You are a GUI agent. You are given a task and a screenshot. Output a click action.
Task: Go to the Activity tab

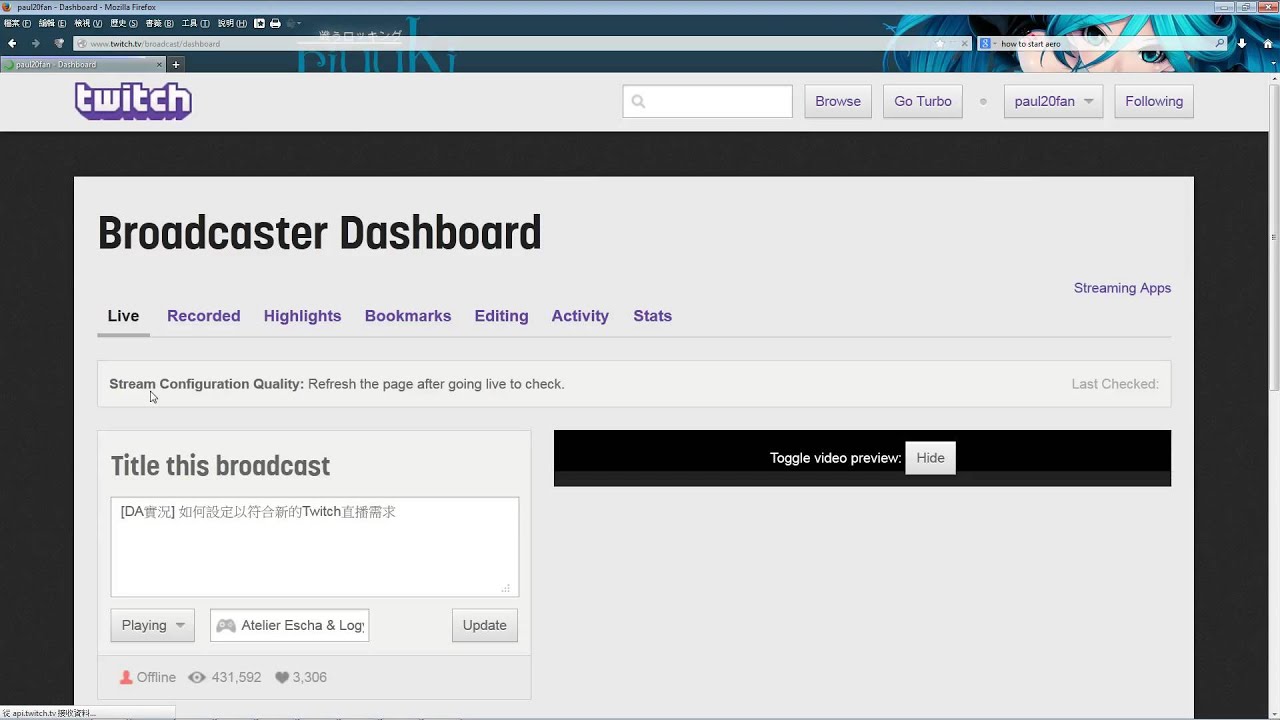580,316
